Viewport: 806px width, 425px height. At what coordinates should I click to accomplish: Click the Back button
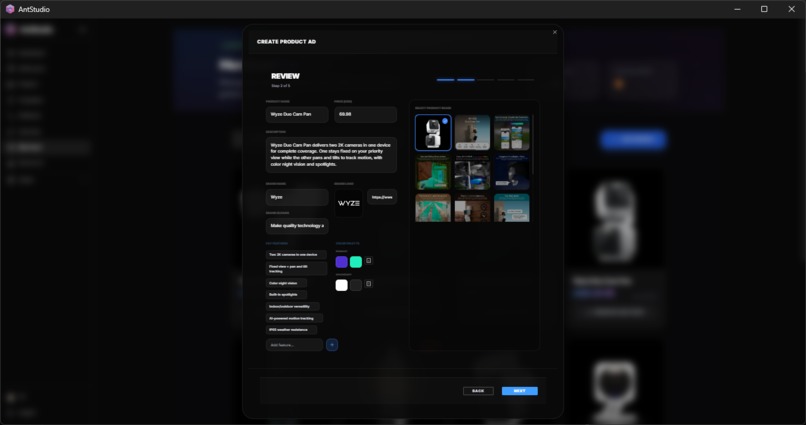tap(478, 391)
